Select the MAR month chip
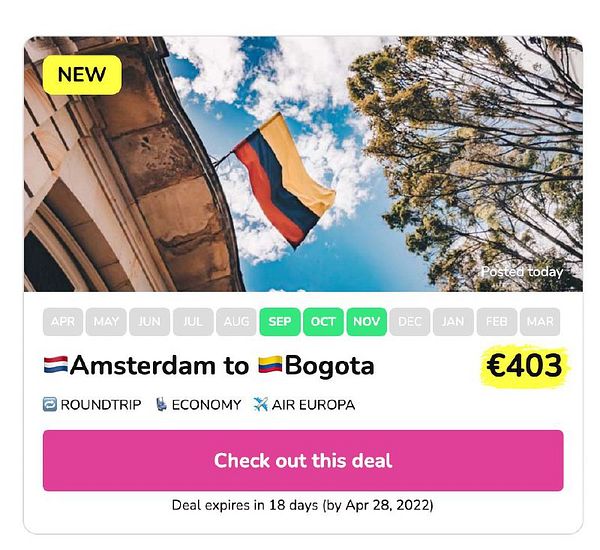This screenshot has width=600, height=550. point(541,322)
